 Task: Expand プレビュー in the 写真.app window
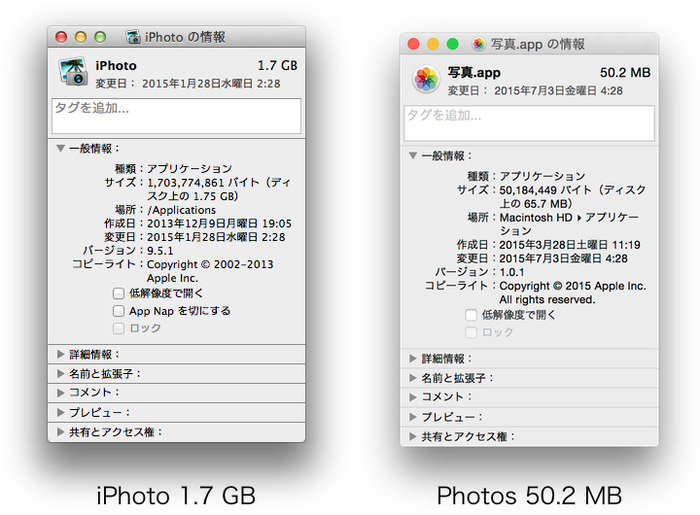pos(413,417)
